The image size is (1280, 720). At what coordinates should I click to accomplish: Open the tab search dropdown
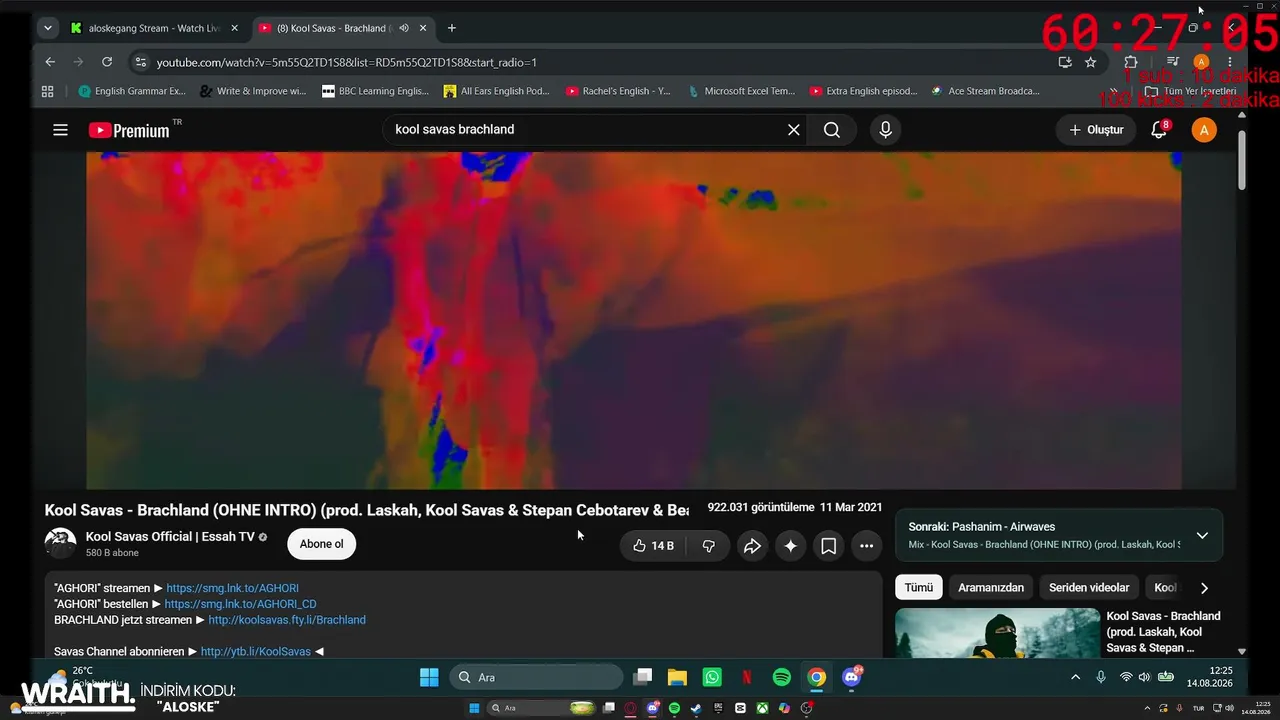(x=47, y=28)
